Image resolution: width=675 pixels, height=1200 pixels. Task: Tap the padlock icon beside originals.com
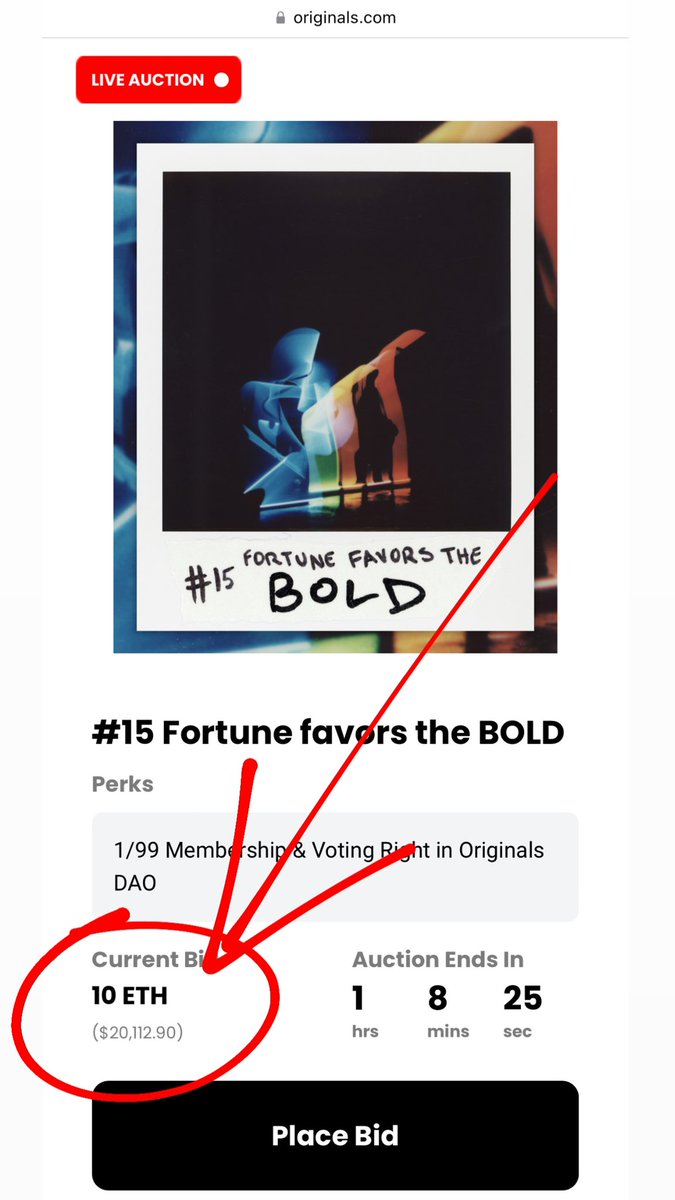click(x=281, y=17)
